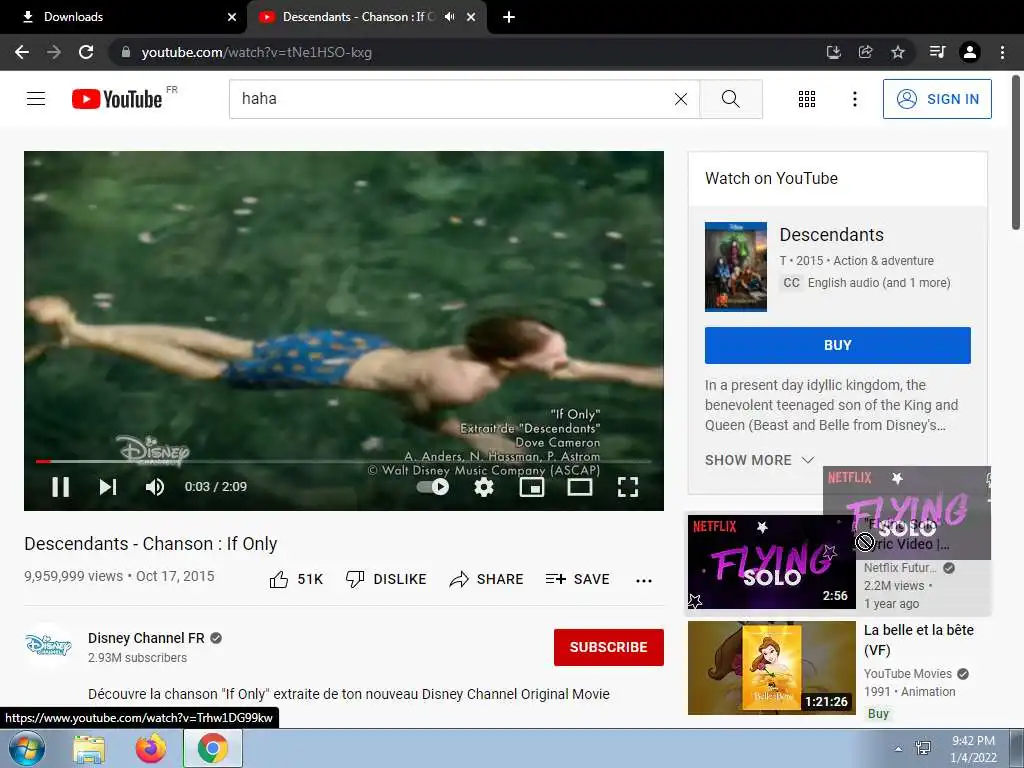Image resolution: width=1024 pixels, height=768 pixels.
Task: Open the taskbar clock showing 9:42 PM
Action: tap(973, 749)
